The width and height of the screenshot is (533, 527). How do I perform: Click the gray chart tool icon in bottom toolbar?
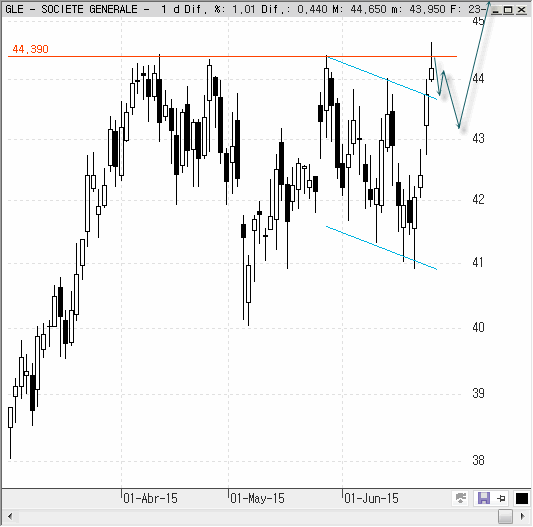[x=461, y=498]
